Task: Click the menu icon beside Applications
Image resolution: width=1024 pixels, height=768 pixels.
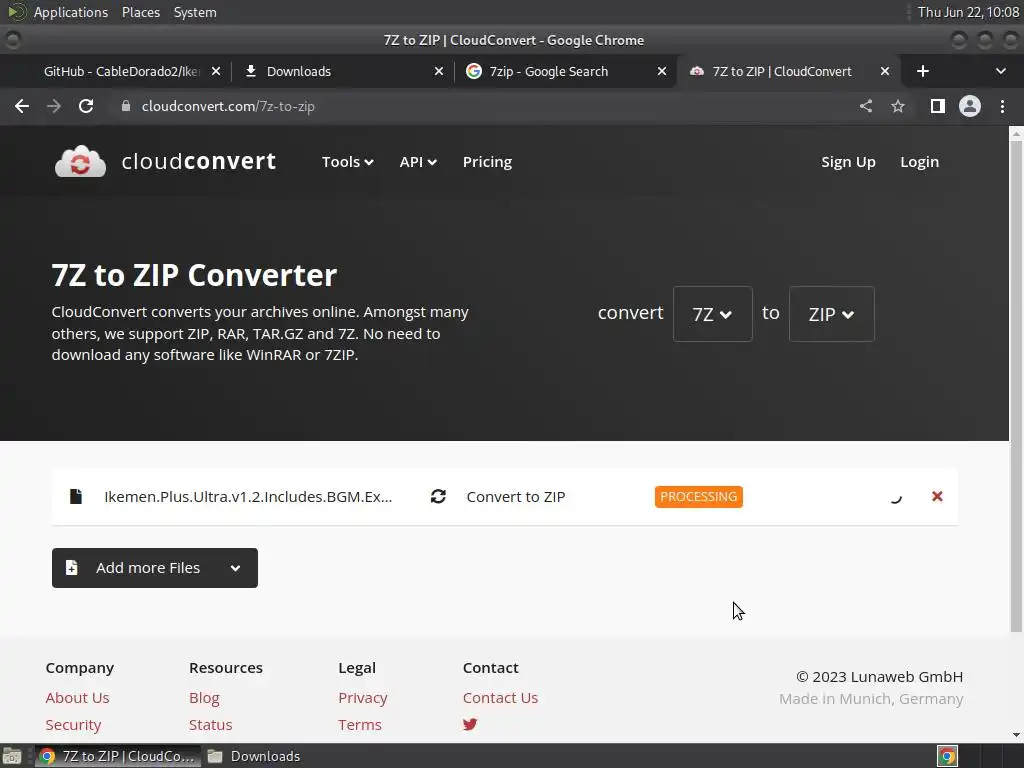Action: [x=16, y=12]
